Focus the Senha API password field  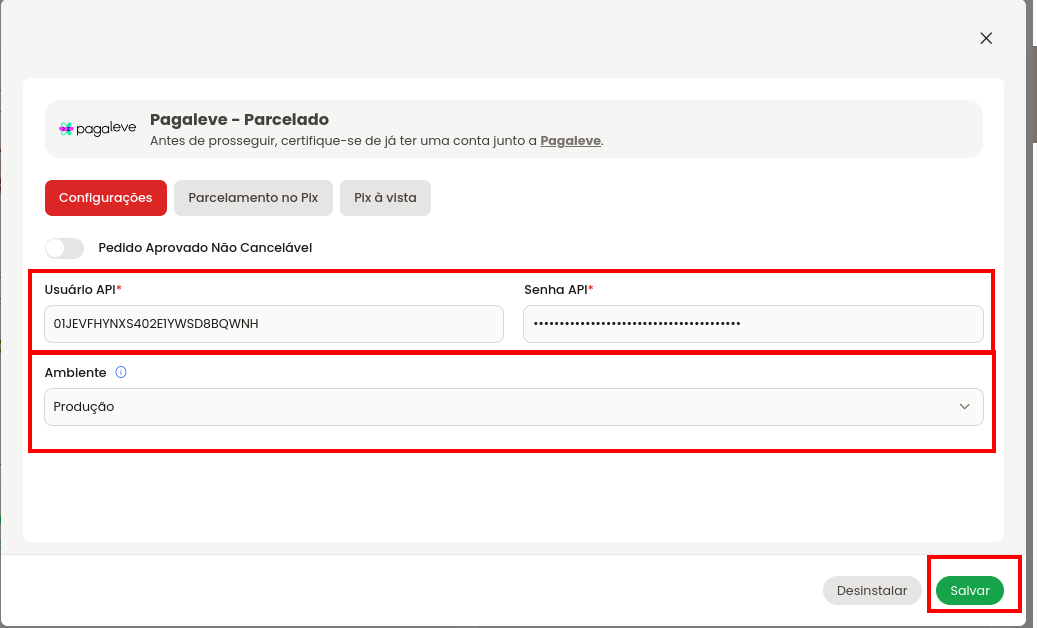753,324
